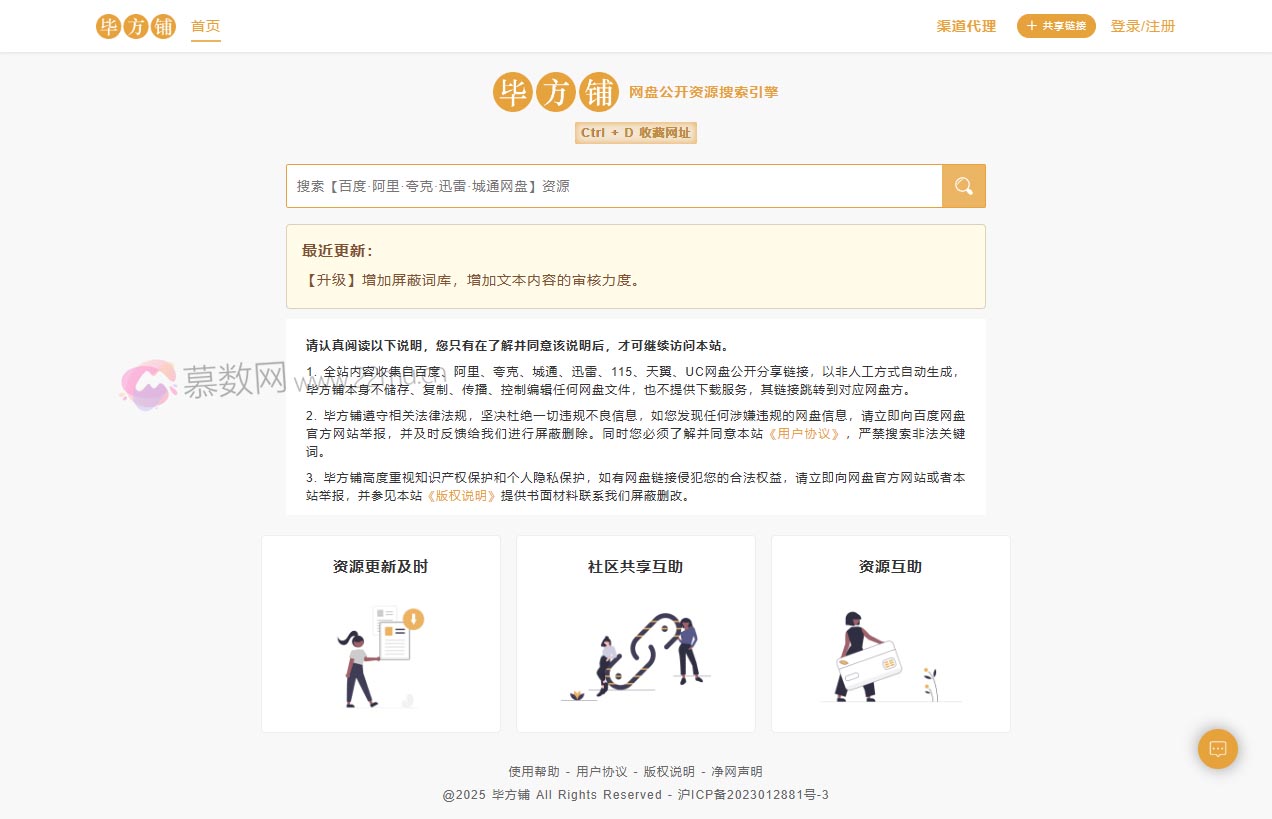1272x819 pixels.
Task: Click the 最近更新 announcement box
Action: coord(636,266)
